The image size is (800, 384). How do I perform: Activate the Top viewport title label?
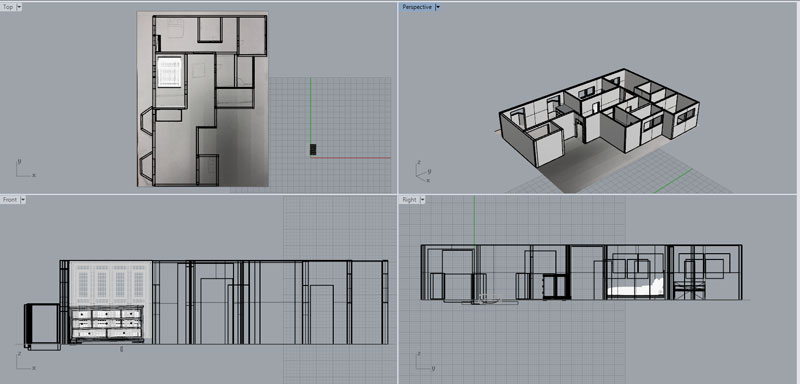pyautogui.click(x=9, y=7)
